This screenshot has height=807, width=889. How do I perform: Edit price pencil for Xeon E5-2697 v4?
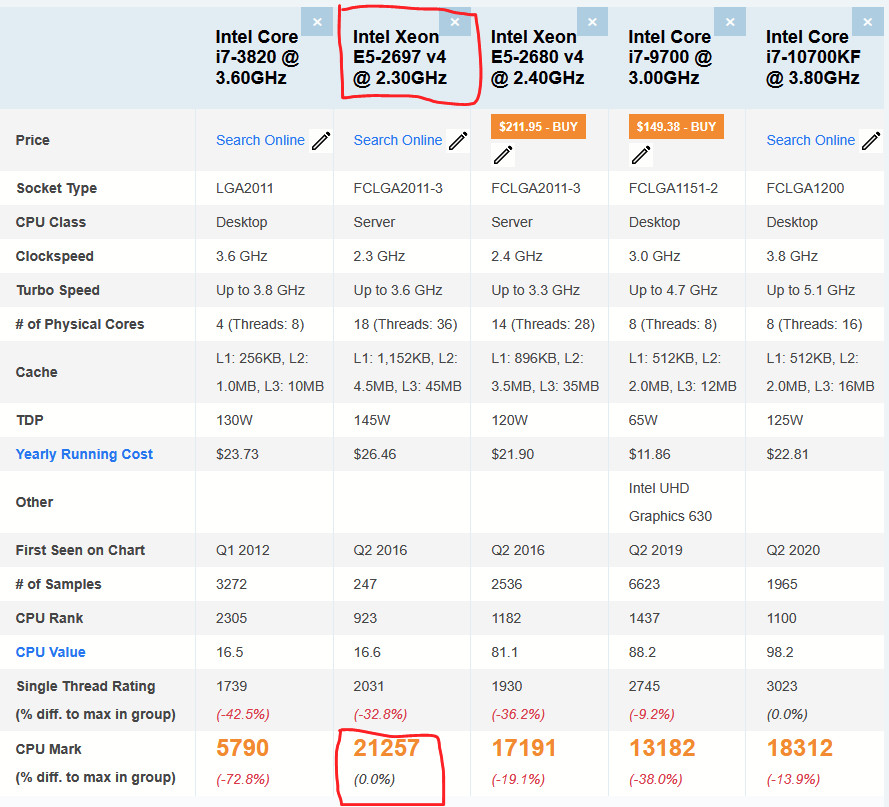(458, 141)
